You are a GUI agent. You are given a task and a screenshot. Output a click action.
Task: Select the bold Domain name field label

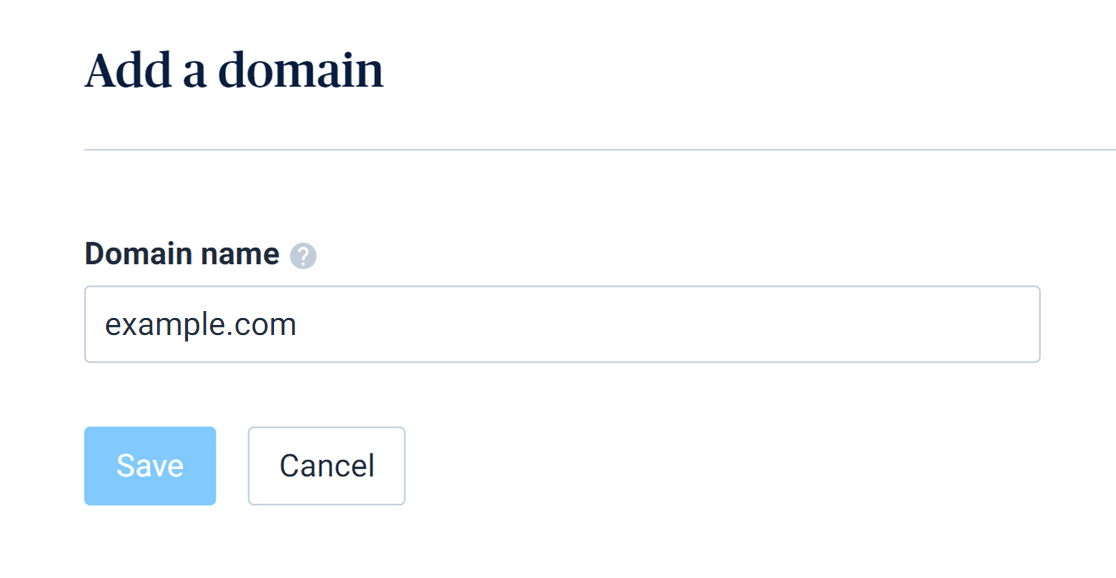[182, 254]
